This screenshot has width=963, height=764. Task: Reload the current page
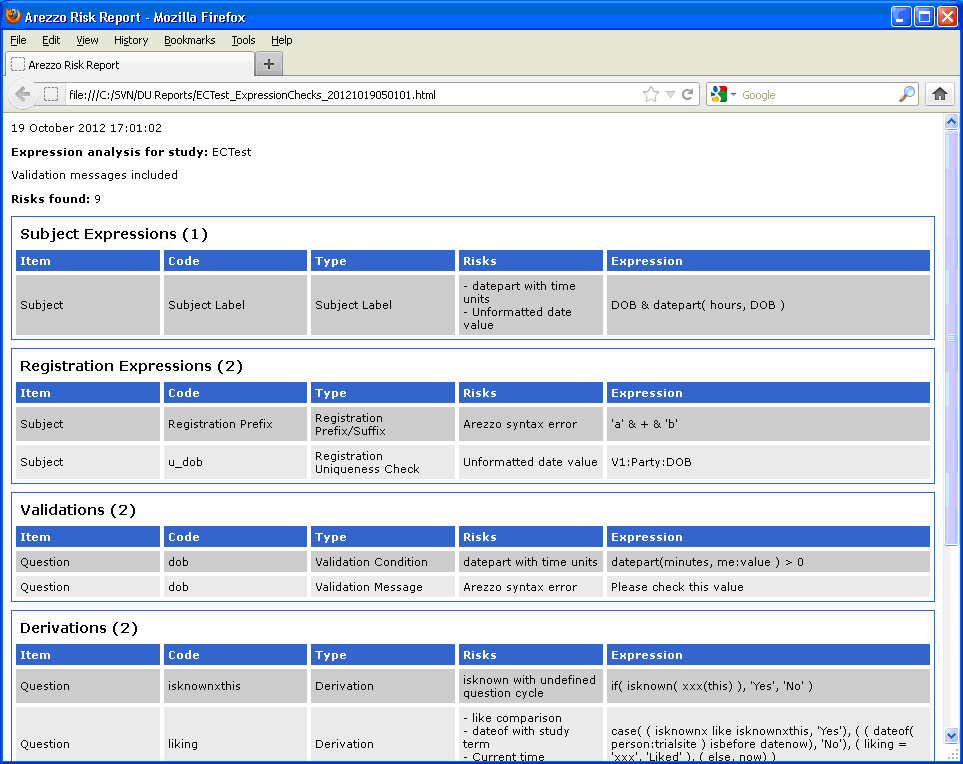(688, 95)
